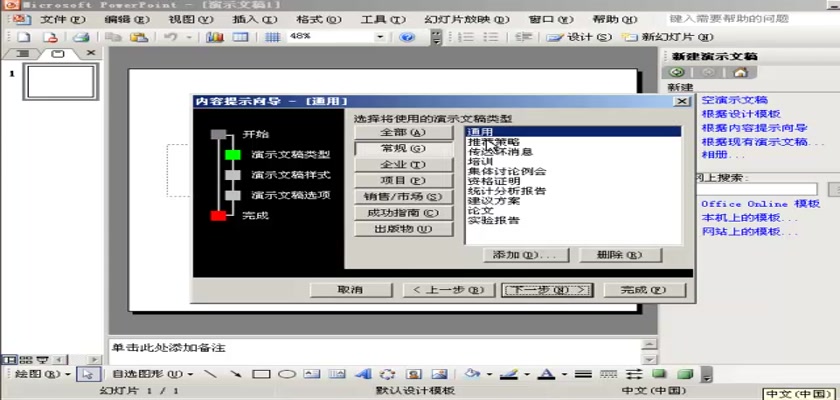Click the Select Objects pointer tool
Viewport: 840px width, 400px height.
point(86,374)
